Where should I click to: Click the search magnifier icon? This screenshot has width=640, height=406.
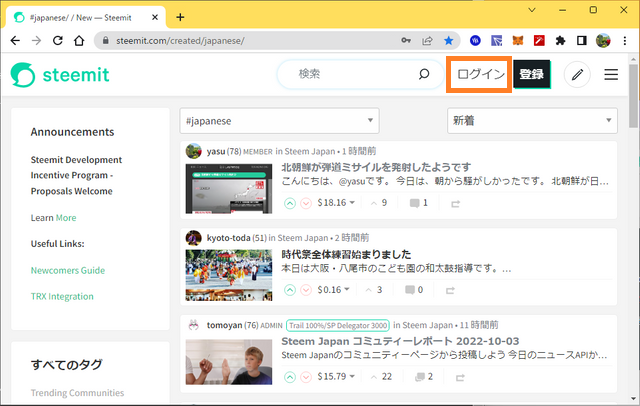[x=424, y=74]
